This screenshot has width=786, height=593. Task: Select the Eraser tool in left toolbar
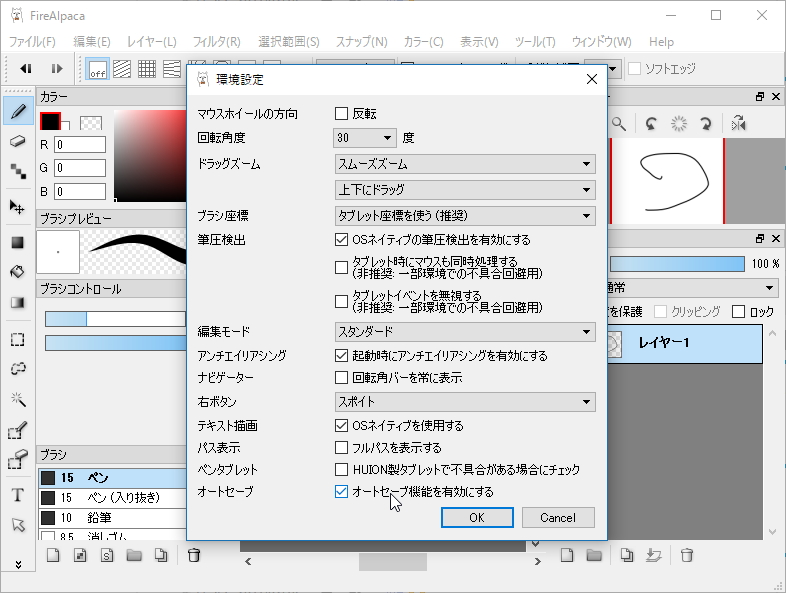pos(18,141)
